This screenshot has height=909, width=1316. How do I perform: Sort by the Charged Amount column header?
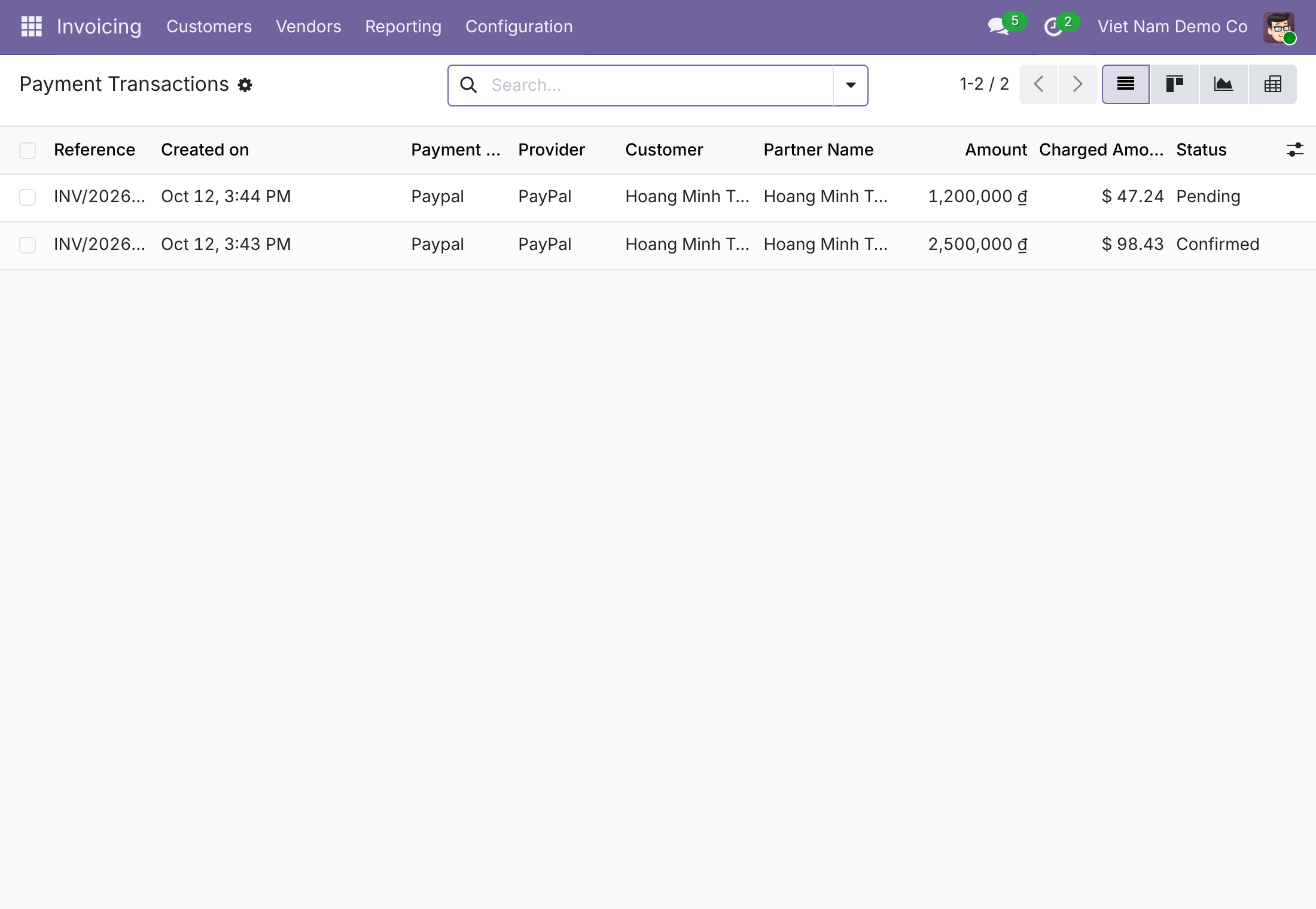coord(1101,150)
